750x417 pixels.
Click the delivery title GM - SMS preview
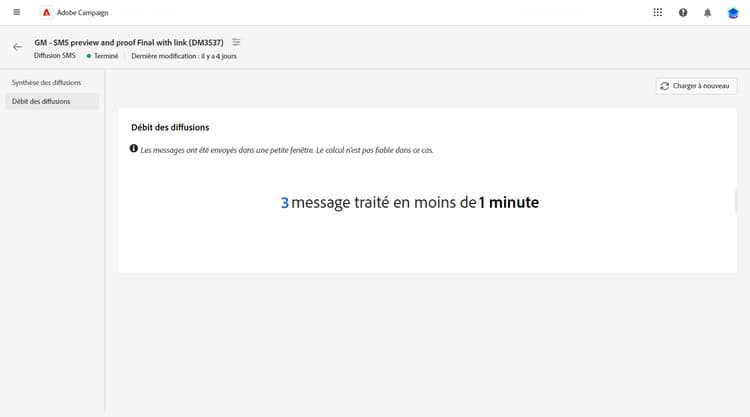(129, 43)
